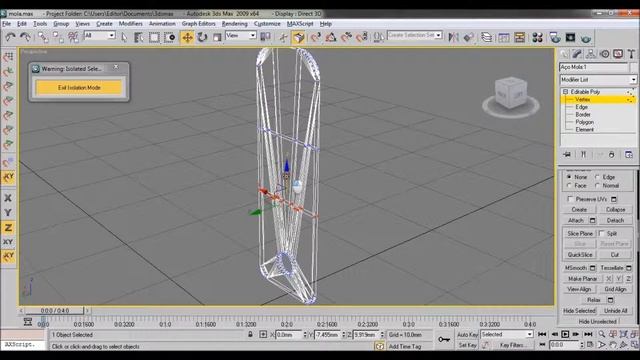Open the Modifiers menu
Image resolution: width=640 pixels, height=360 pixels.
pos(131,24)
